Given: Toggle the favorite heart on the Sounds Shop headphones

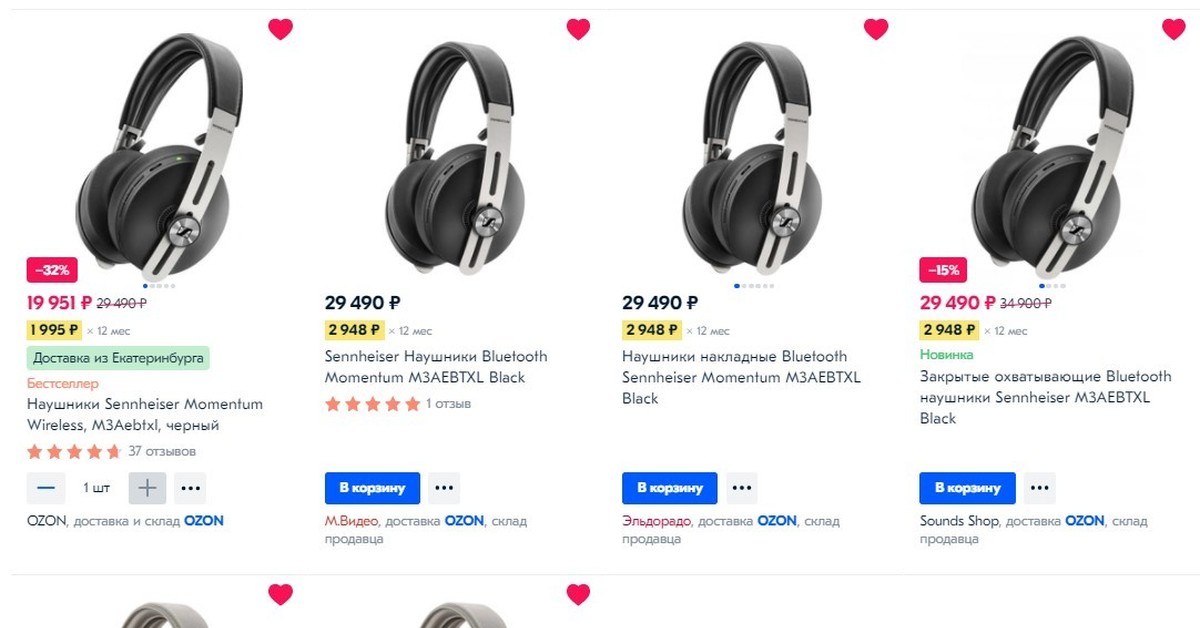Looking at the screenshot, I should click(1173, 29).
